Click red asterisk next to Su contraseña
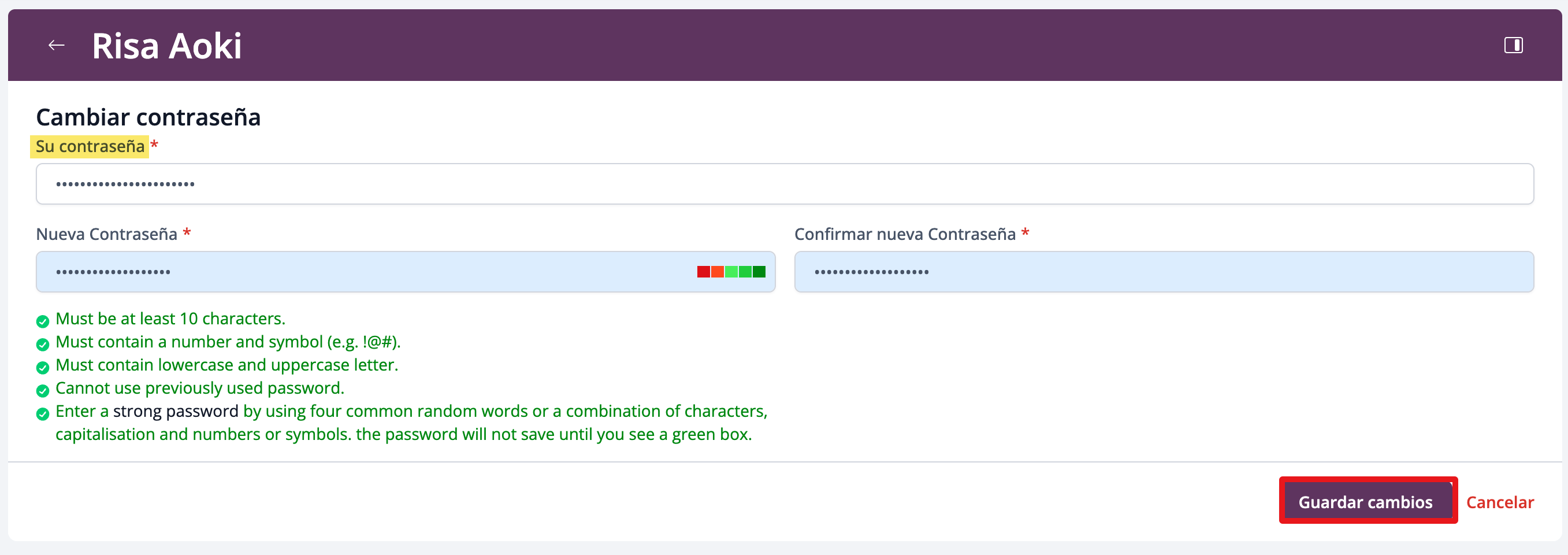 (154, 145)
